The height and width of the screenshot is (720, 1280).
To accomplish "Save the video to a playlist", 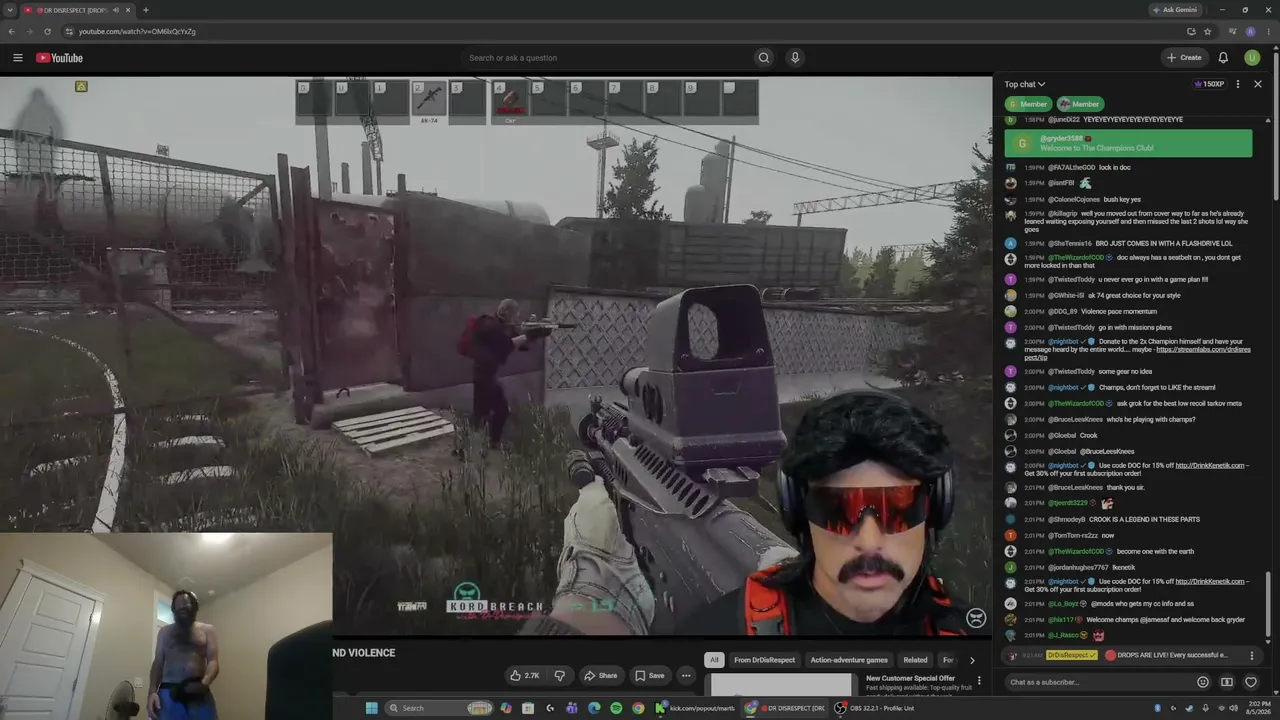I will (649, 675).
